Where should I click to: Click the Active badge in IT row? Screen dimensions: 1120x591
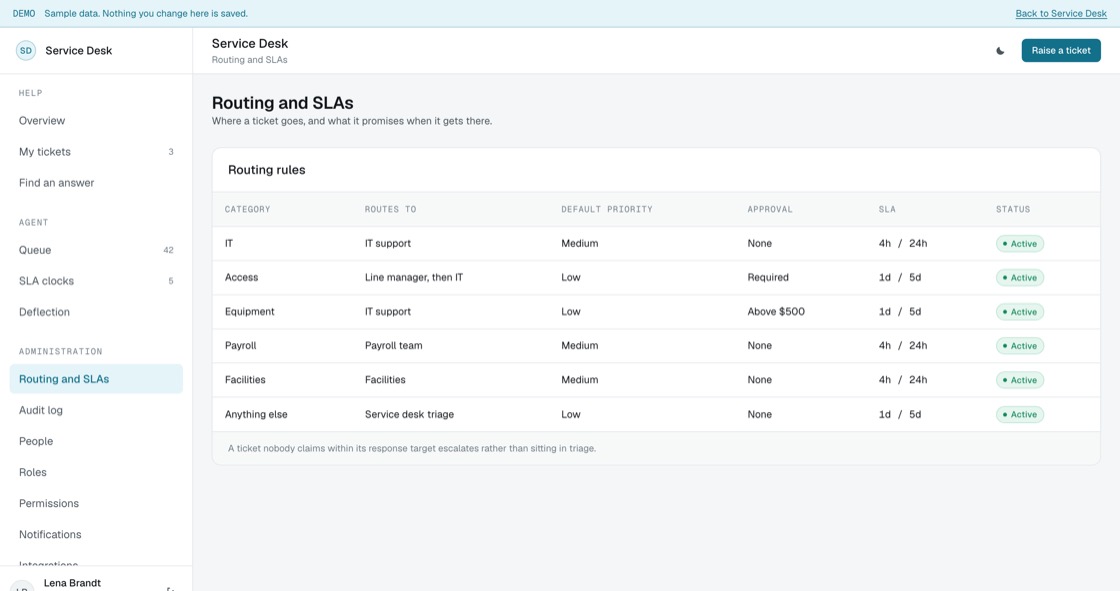[x=1020, y=244]
